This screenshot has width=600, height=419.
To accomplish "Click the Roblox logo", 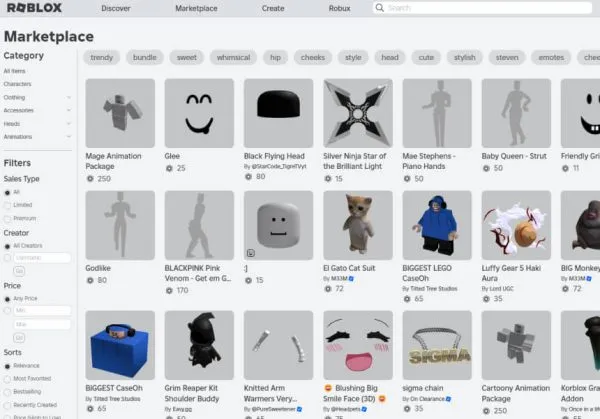I will pos(34,8).
